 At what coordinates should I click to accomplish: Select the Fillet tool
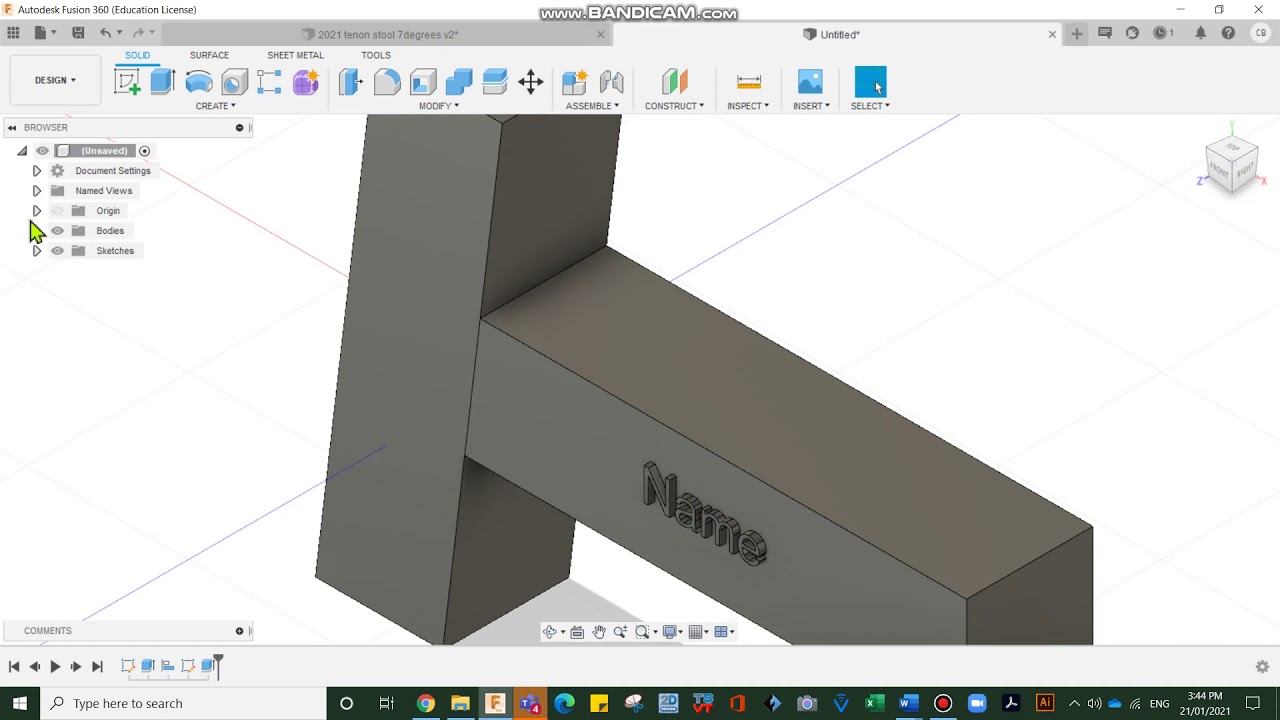click(x=387, y=82)
